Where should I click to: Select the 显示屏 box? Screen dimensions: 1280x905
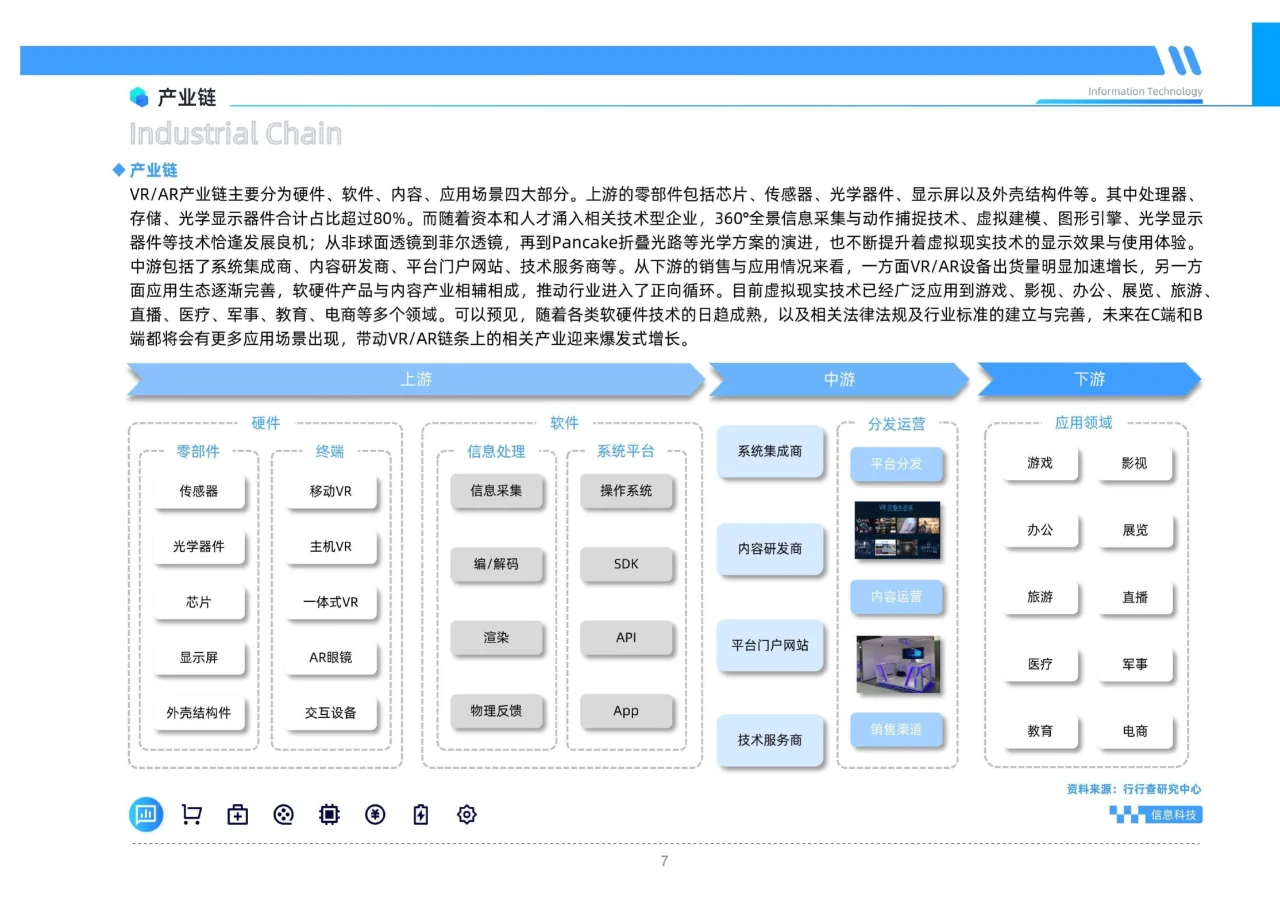coord(198,658)
